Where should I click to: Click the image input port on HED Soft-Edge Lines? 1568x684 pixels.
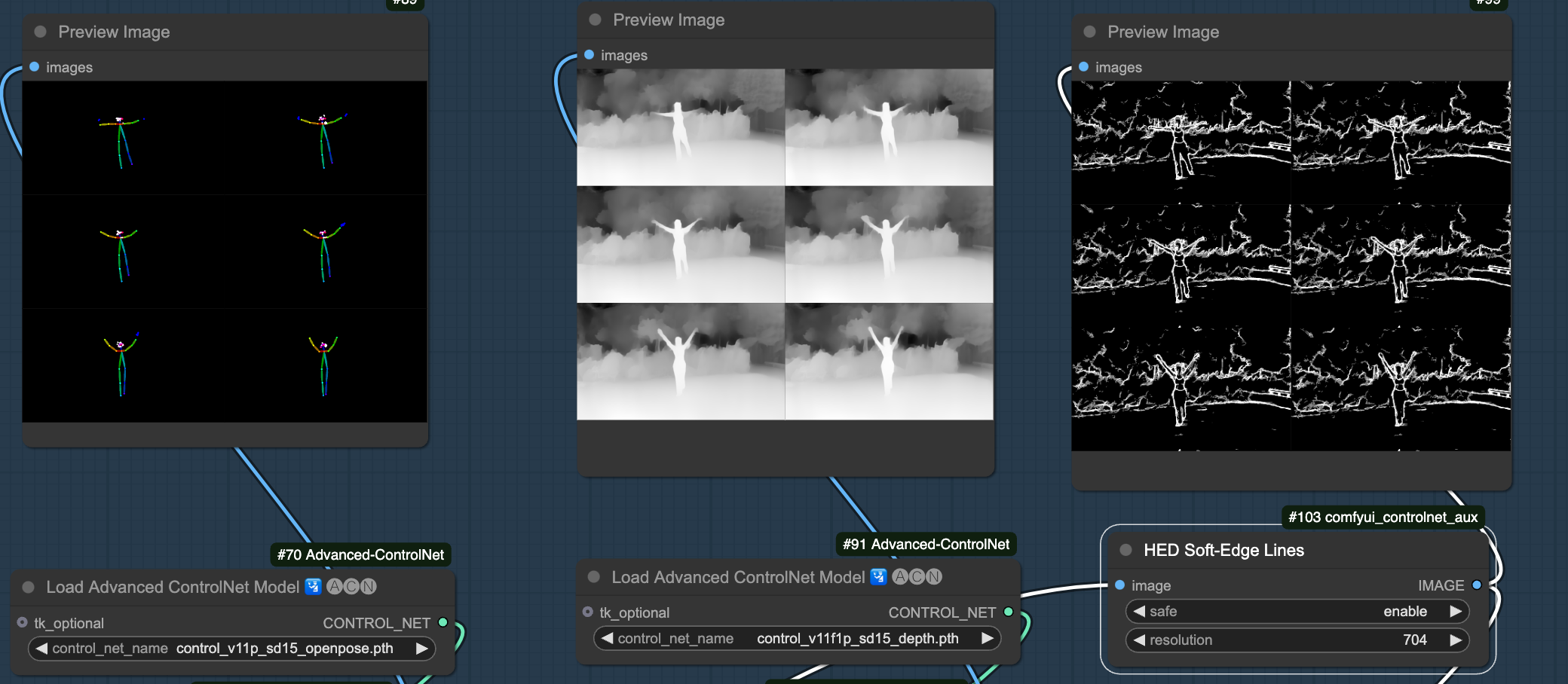tap(1119, 585)
